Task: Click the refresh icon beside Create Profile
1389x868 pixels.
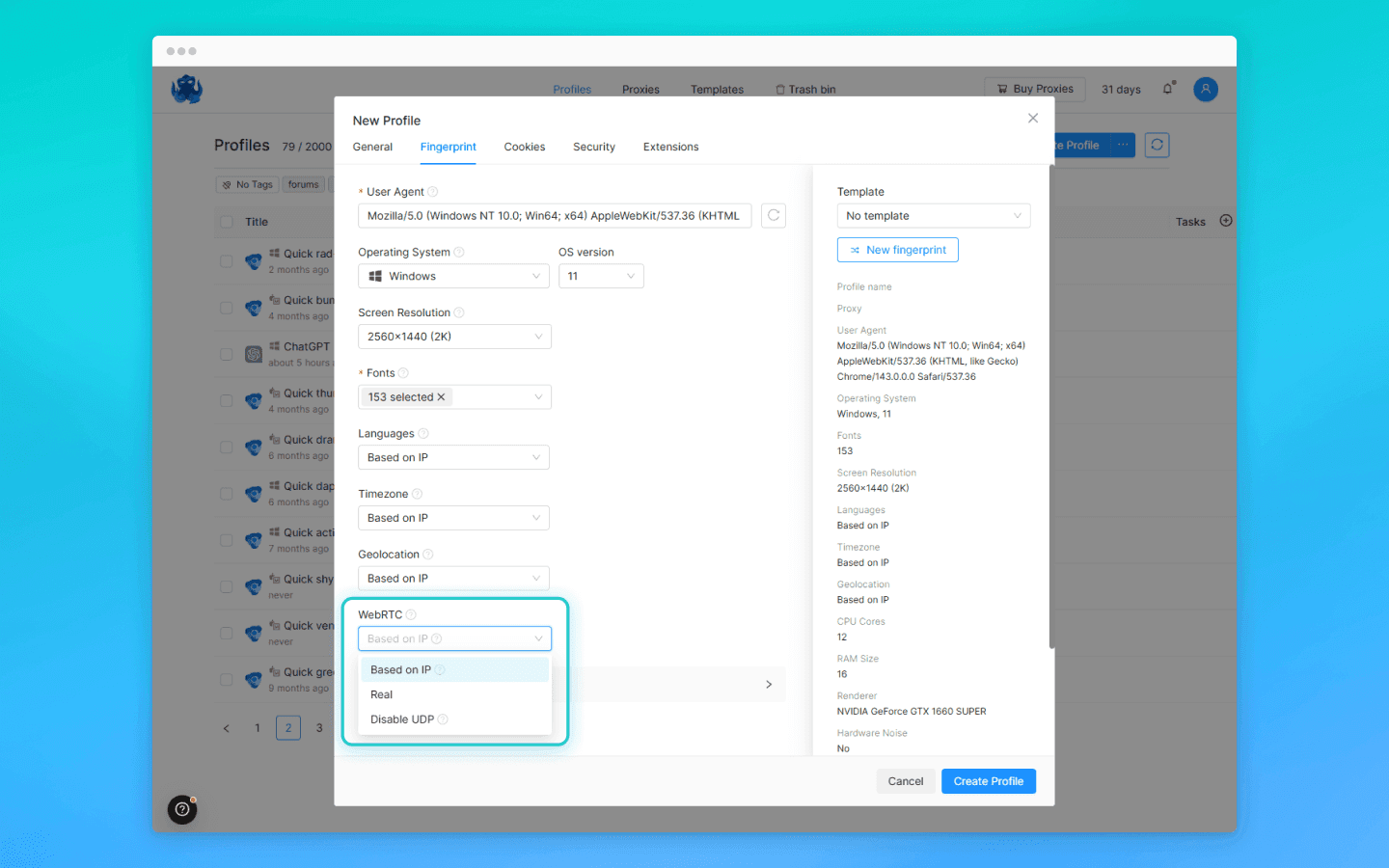Action: point(1157,145)
